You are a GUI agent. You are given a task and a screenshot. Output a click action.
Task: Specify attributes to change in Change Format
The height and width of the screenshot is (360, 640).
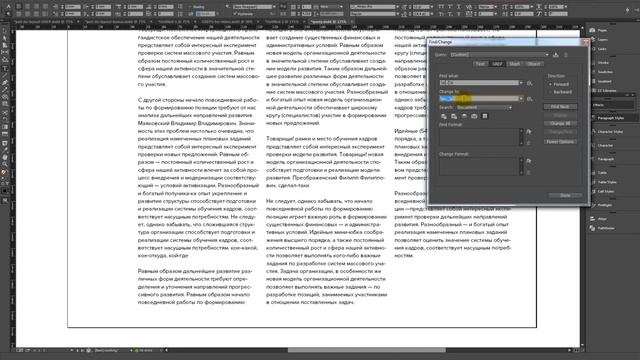click(529, 161)
